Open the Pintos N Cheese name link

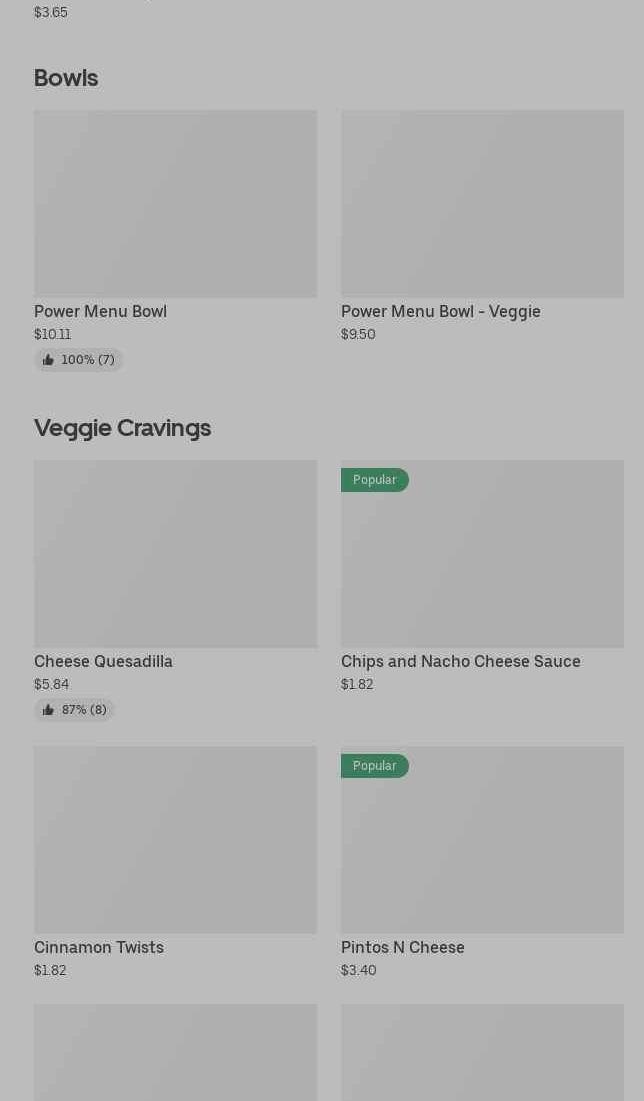(402, 948)
